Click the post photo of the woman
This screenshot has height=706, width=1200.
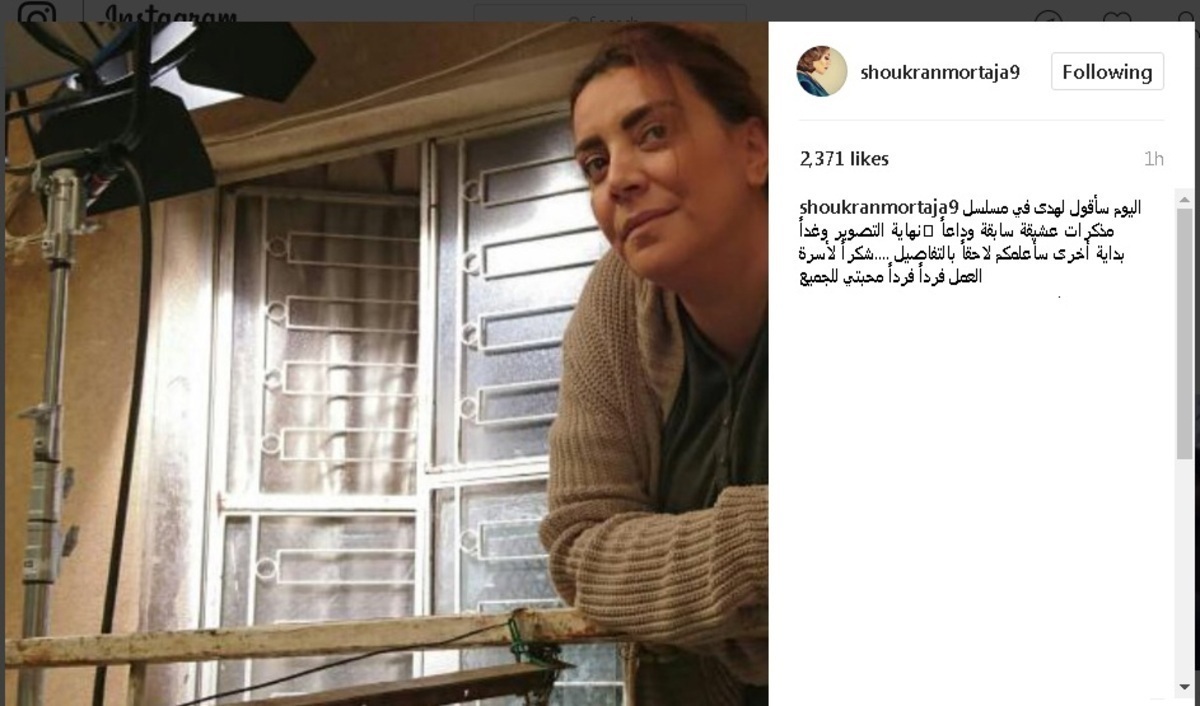(387, 364)
